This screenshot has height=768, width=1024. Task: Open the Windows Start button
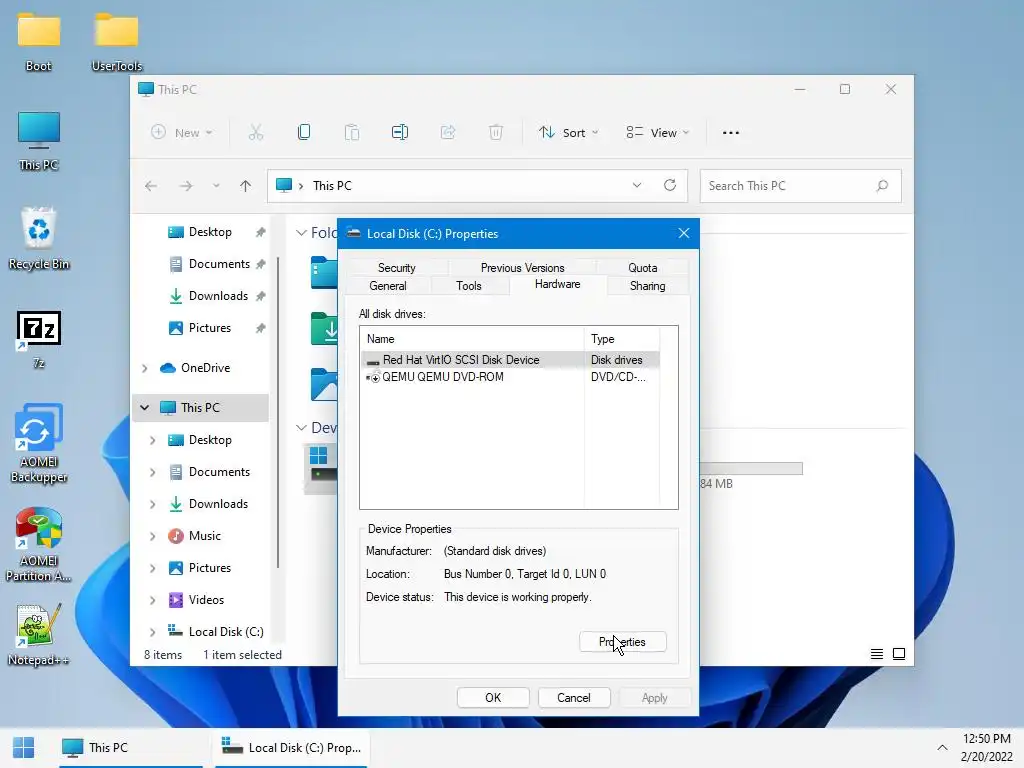click(24, 747)
